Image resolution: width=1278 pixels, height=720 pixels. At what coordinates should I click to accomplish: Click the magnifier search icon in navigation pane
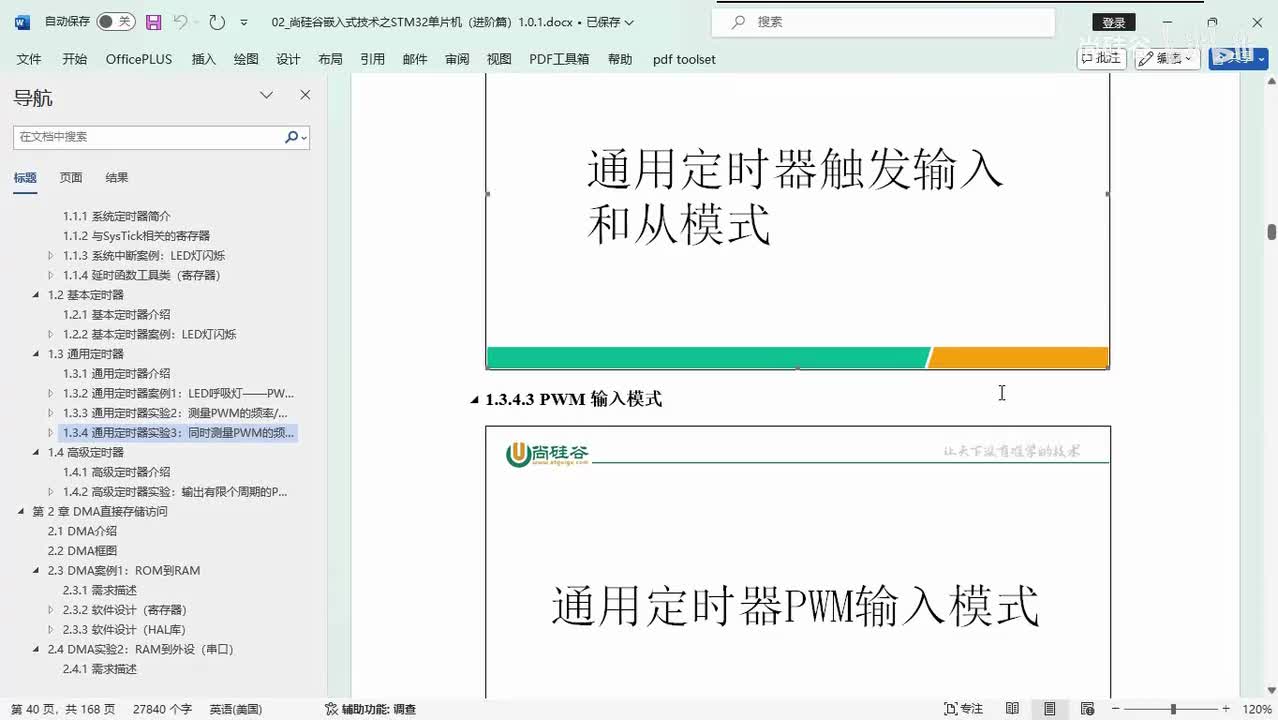pyautogui.click(x=291, y=137)
